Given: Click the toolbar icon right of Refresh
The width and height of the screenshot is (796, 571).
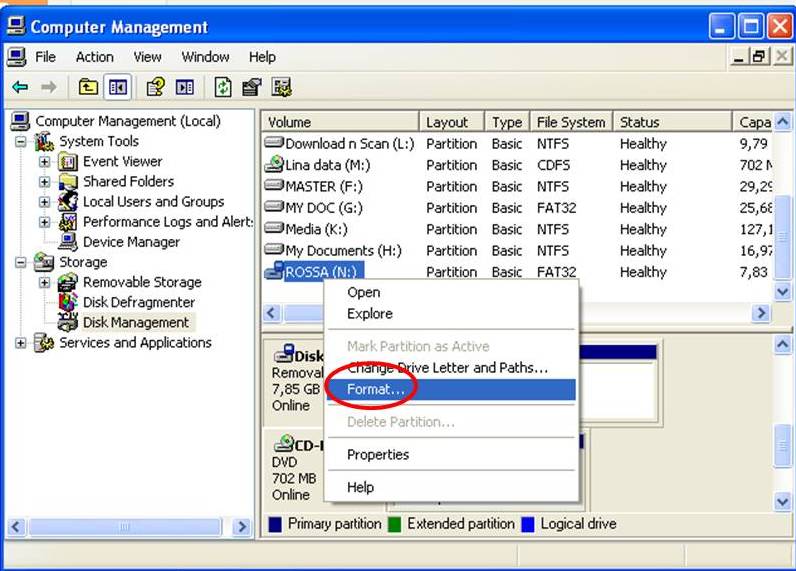Looking at the screenshot, I should pyautogui.click(x=252, y=88).
